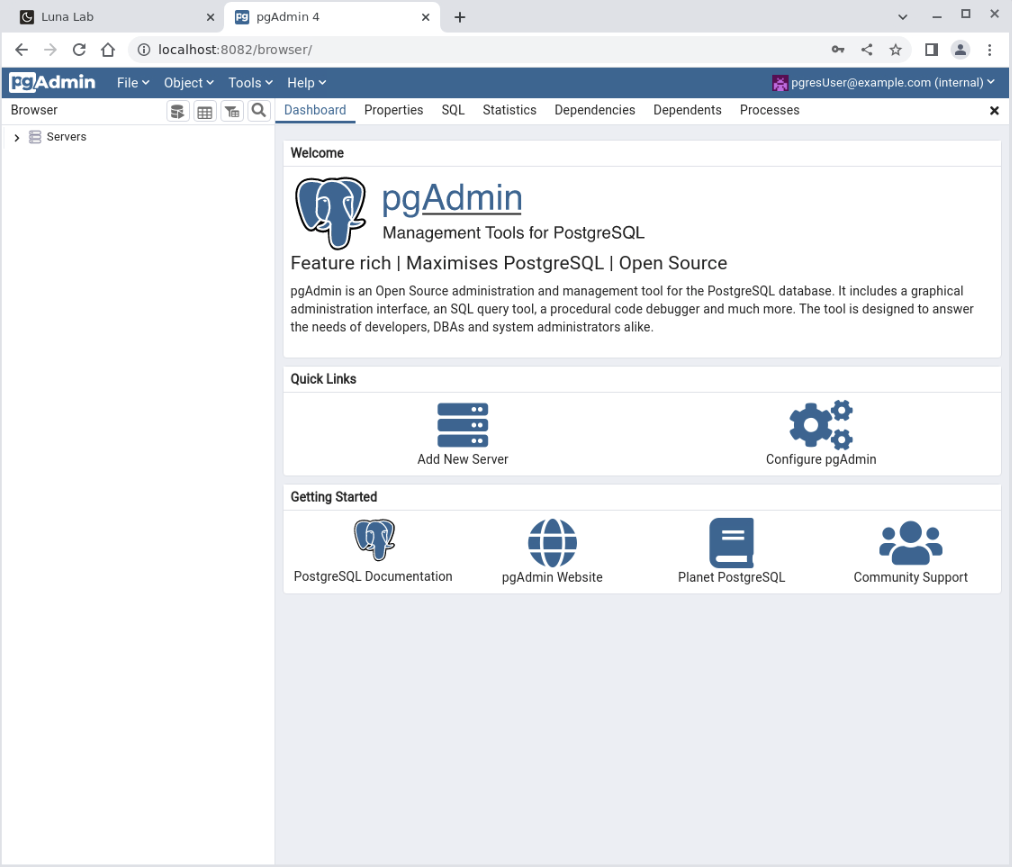Screen dimensions: 1012x867
Task: Expand the Servers tree node
Action: click(17, 138)
